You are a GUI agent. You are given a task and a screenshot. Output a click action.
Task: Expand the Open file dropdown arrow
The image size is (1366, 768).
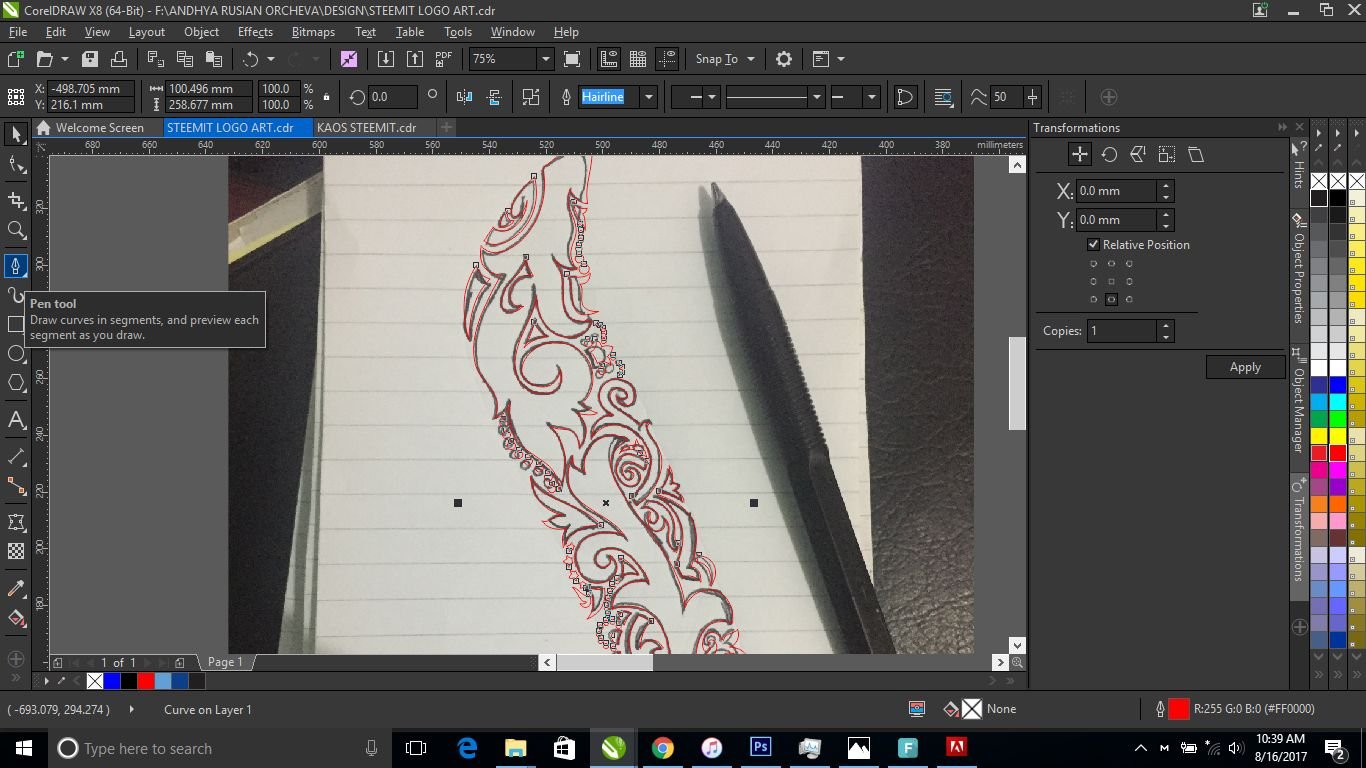(65, 59)
